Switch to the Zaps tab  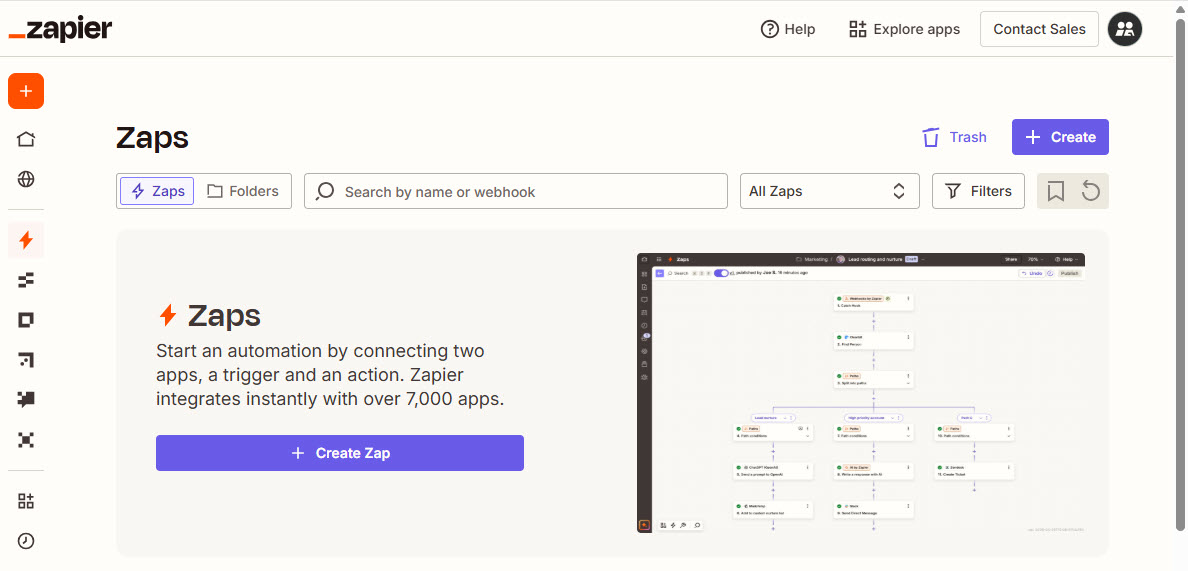(x=157, y=191)
